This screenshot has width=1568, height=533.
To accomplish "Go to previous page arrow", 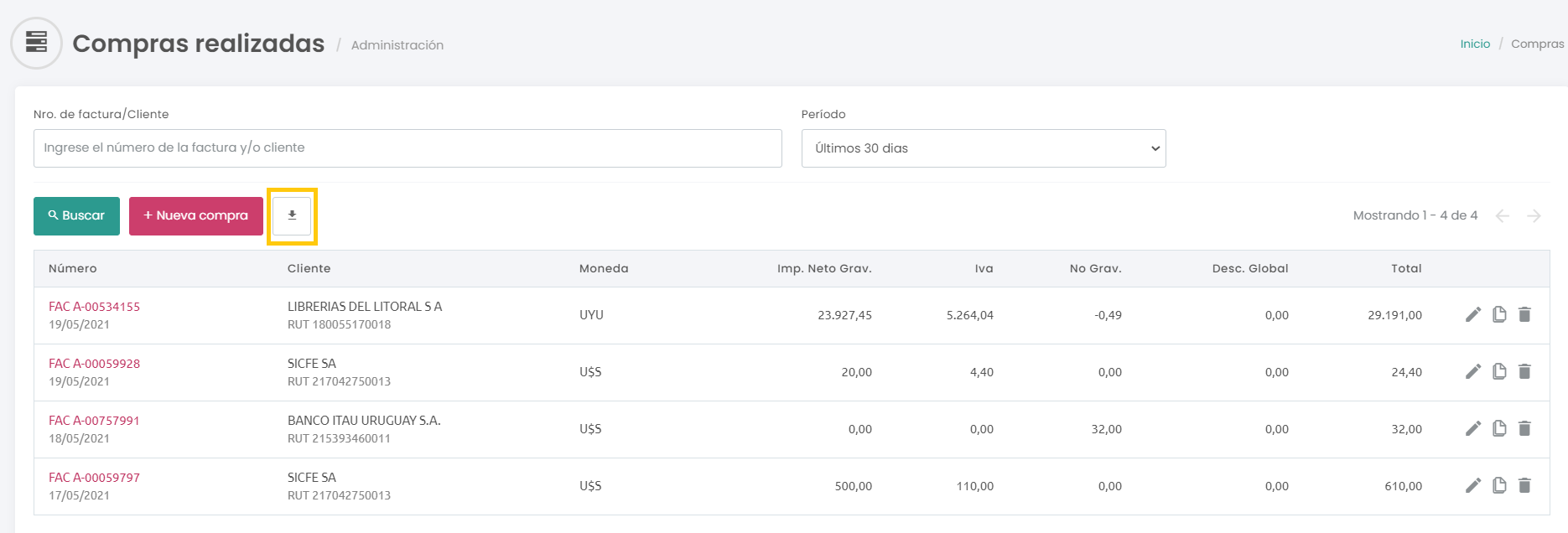I will coord(1503,216).
